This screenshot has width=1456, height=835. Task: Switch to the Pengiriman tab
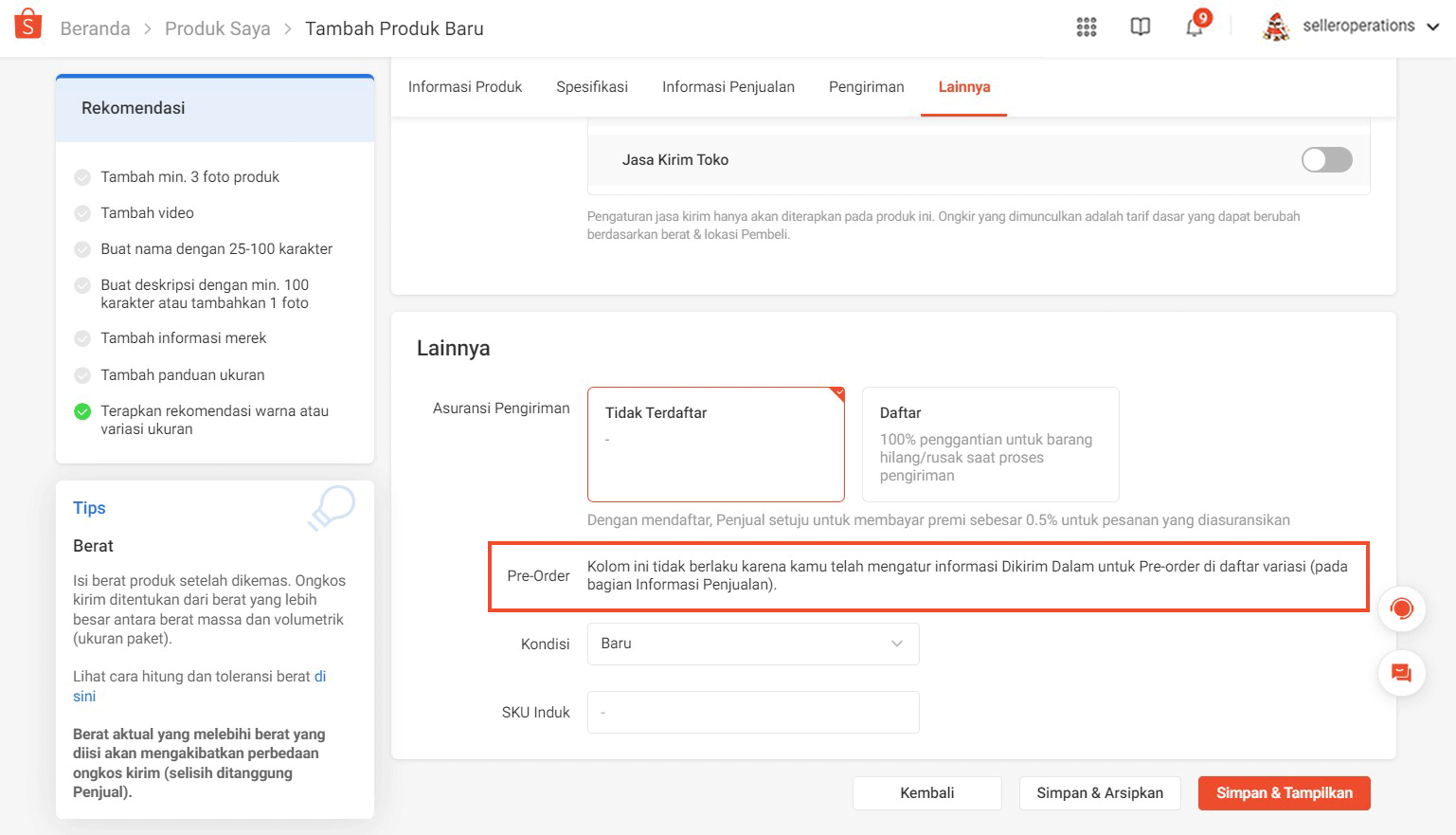tap(866, 87)
